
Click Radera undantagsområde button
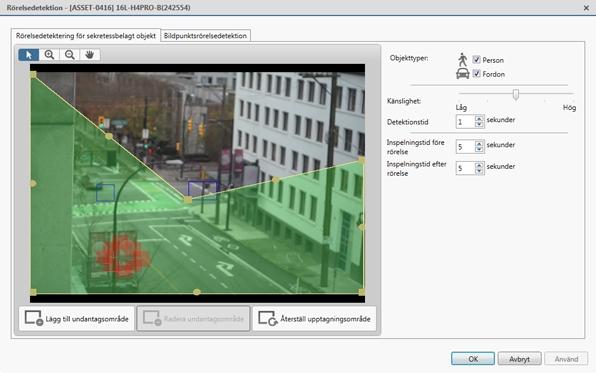tap(193, 319)
